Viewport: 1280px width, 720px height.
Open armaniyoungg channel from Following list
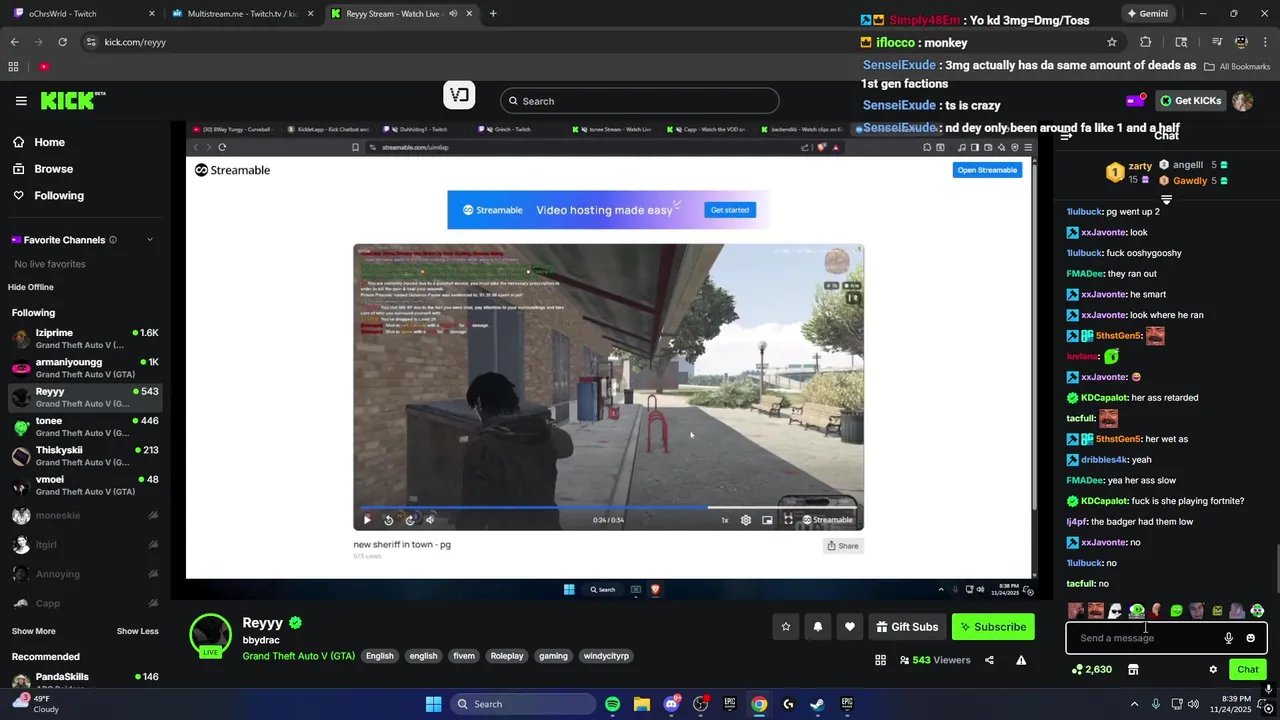pyautogui.click(x=85, y=368)
